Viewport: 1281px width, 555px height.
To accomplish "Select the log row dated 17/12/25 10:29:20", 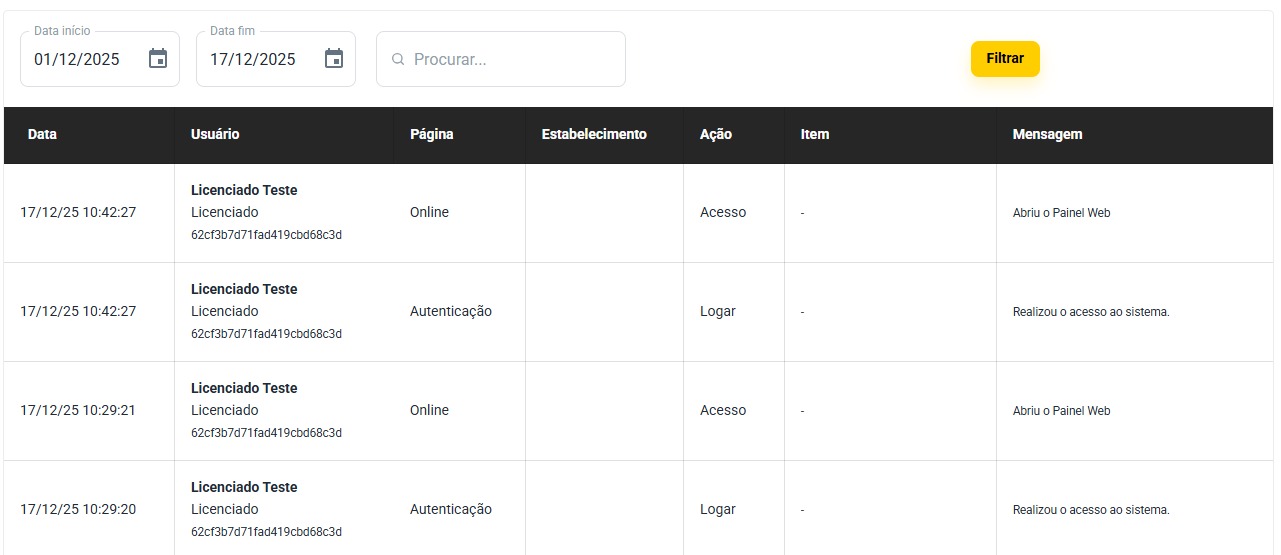I will pyautogui.click(x=78, y=510).
